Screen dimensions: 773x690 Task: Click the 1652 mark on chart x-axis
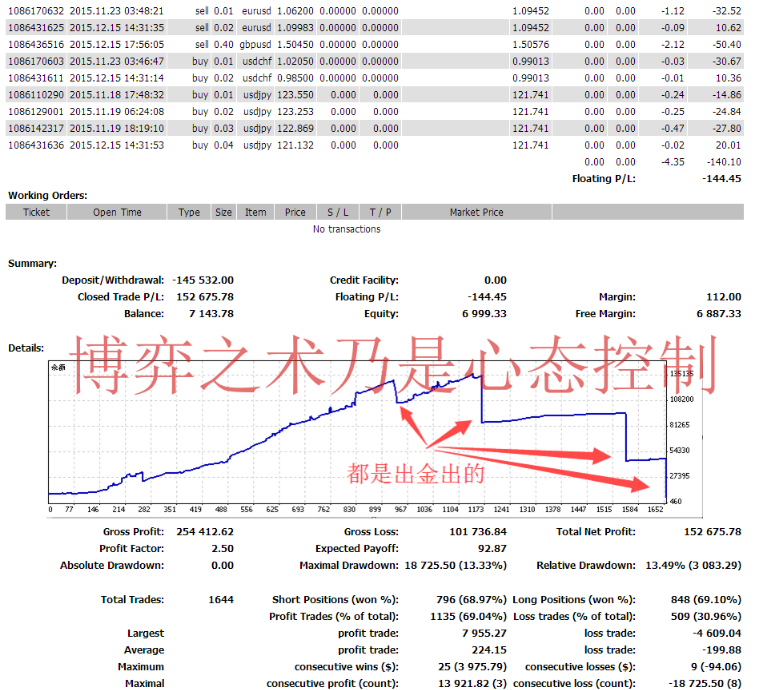click(x=657, y=509)
